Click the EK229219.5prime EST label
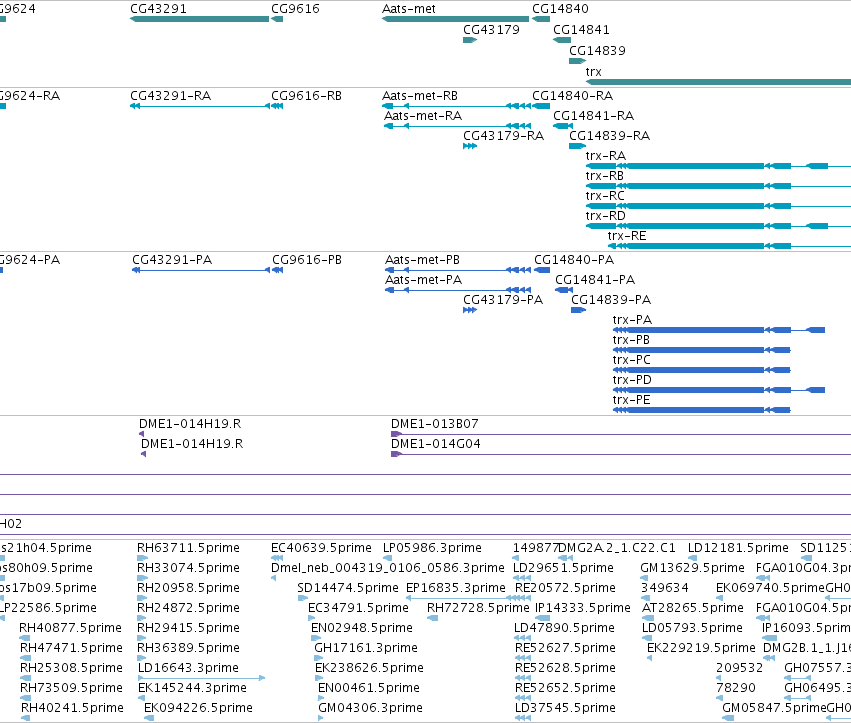 click(x=701, y=648)
